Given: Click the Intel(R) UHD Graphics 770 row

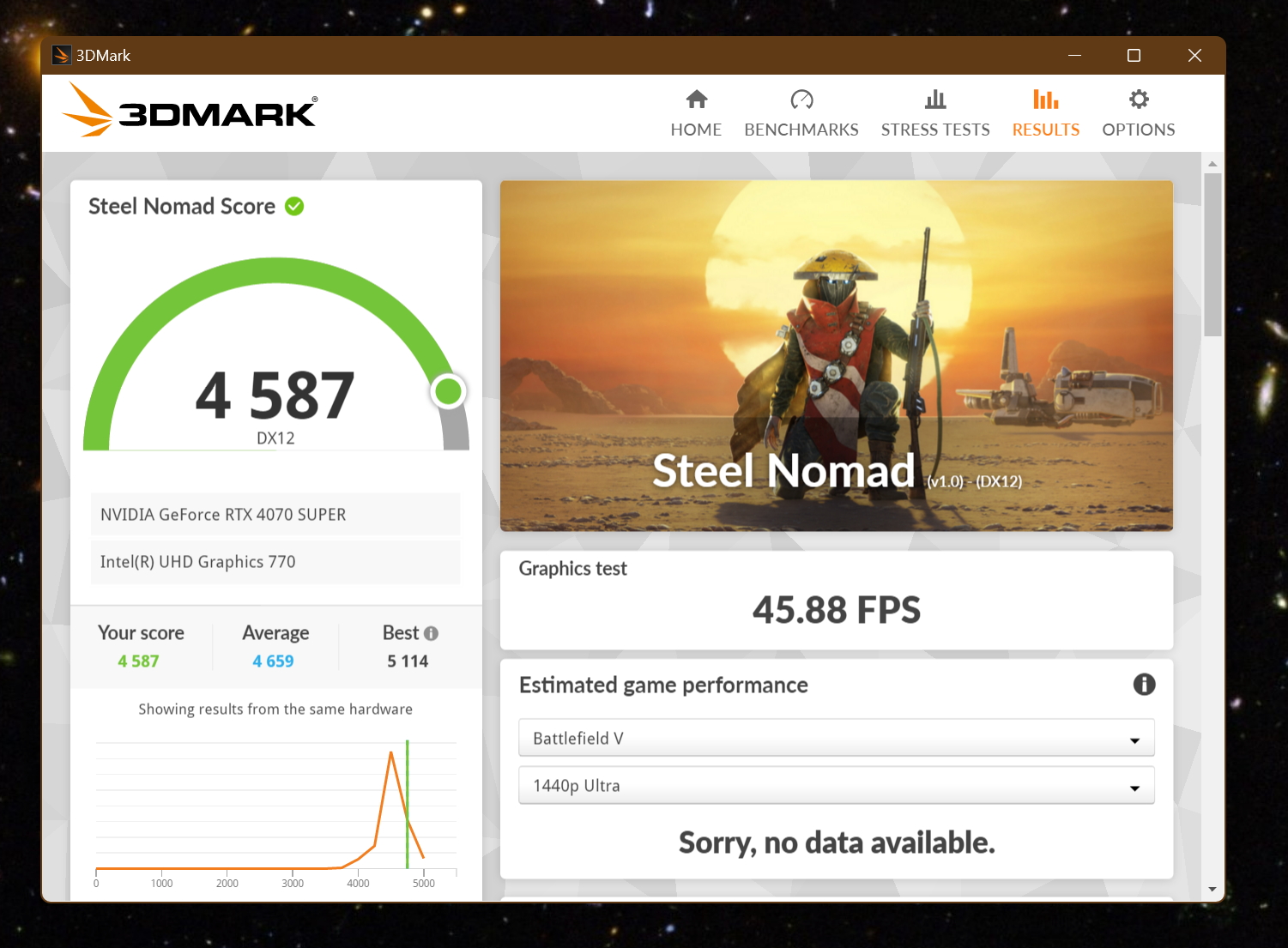Looking at the screenshot, I should [x=275, y=562].
